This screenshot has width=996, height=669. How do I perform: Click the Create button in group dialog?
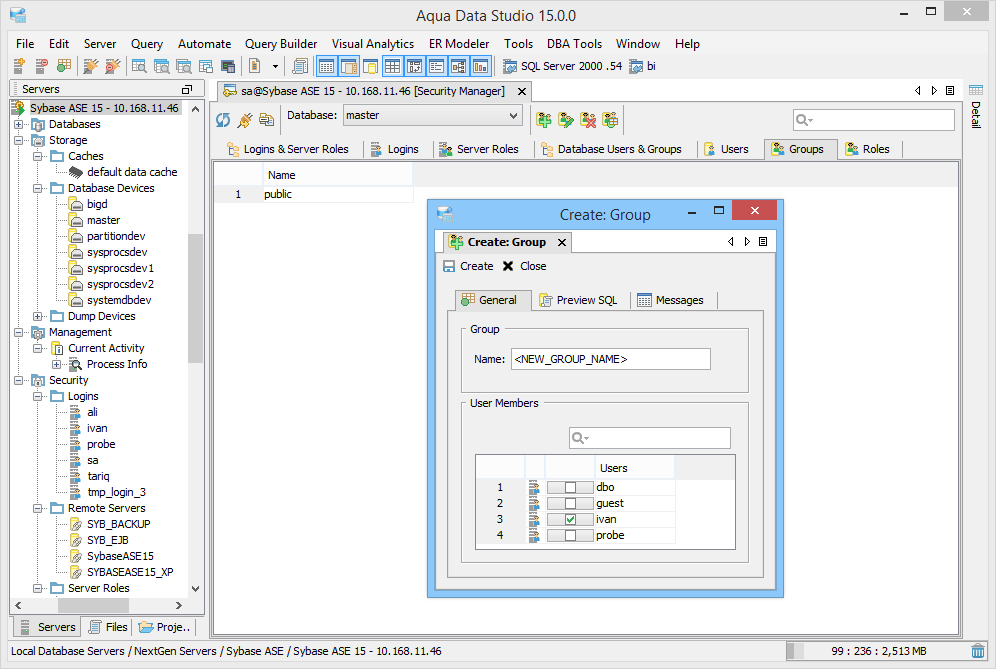coord(468,266)
